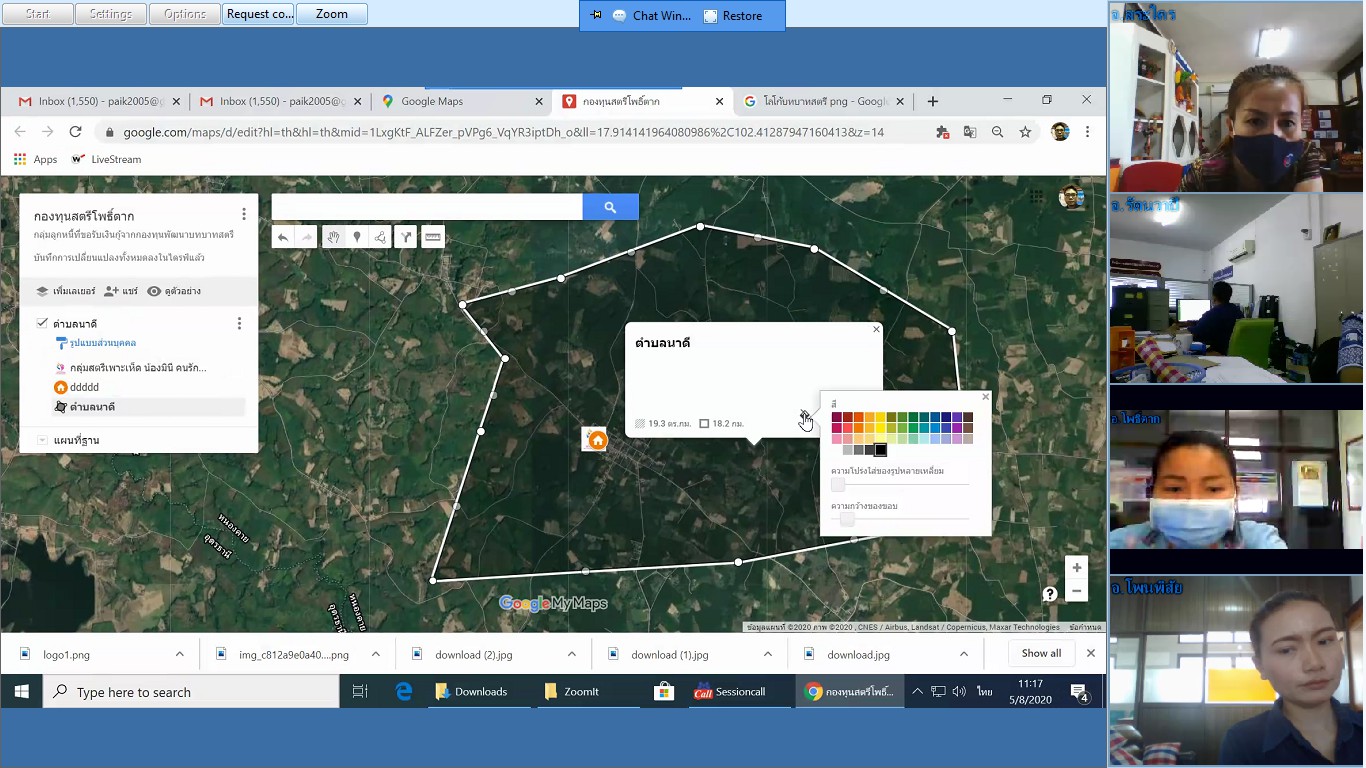Select the ddddd item in layer list

84,387
